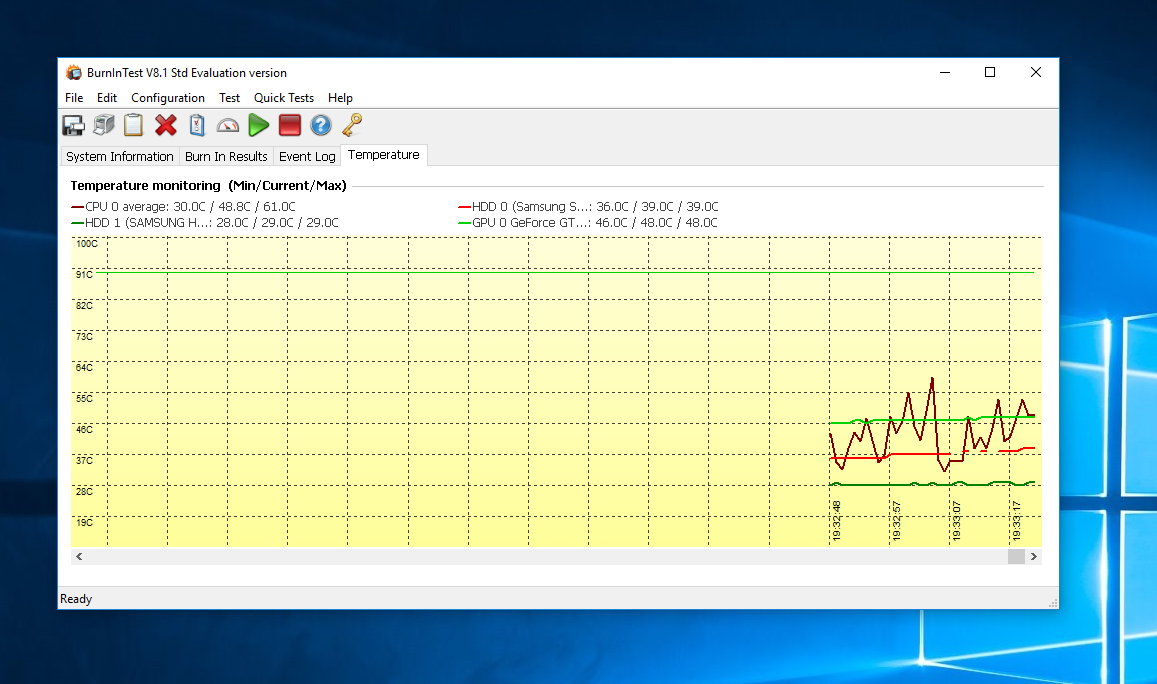Open the Help menu
Image resolution: width=1157 pixels, height=684 pixels.
340,97
